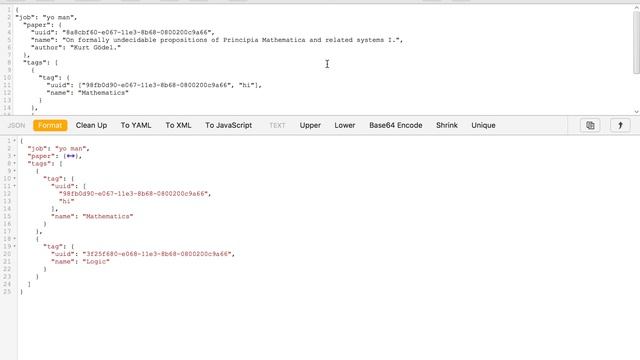Select the Unique option
This screenshot has width=640, height=360.
click(483, 125)
